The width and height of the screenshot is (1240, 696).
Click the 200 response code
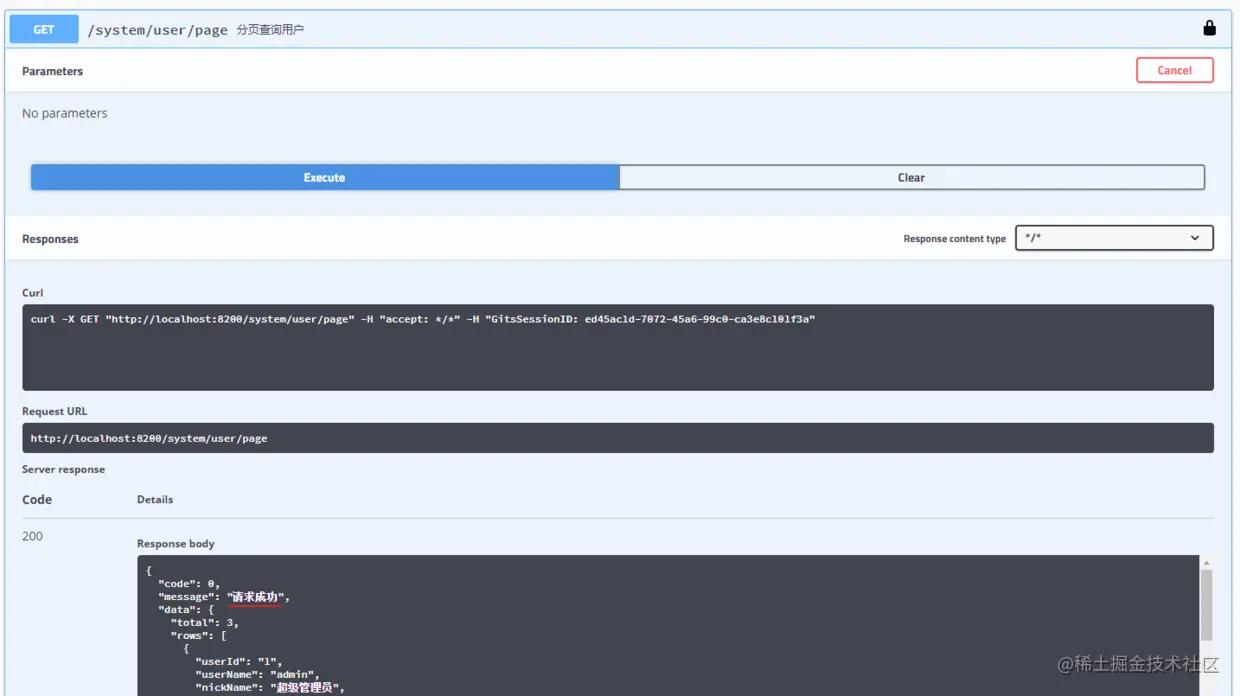point(32,536)
